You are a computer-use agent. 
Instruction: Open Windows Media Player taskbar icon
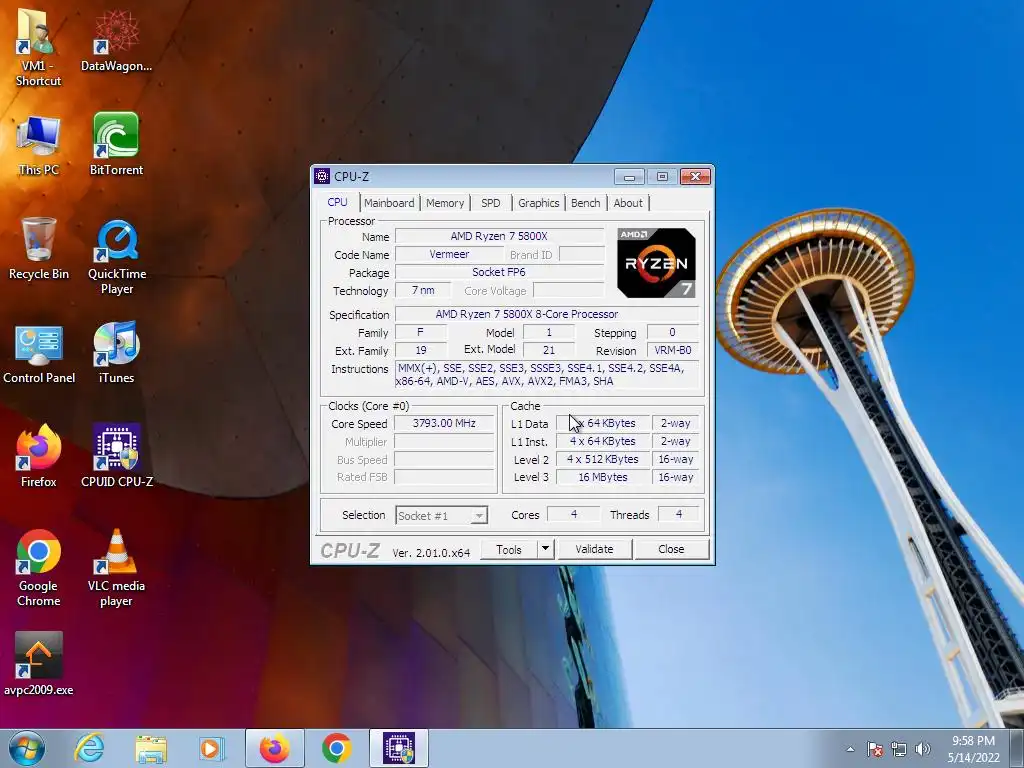click(212, 748)
